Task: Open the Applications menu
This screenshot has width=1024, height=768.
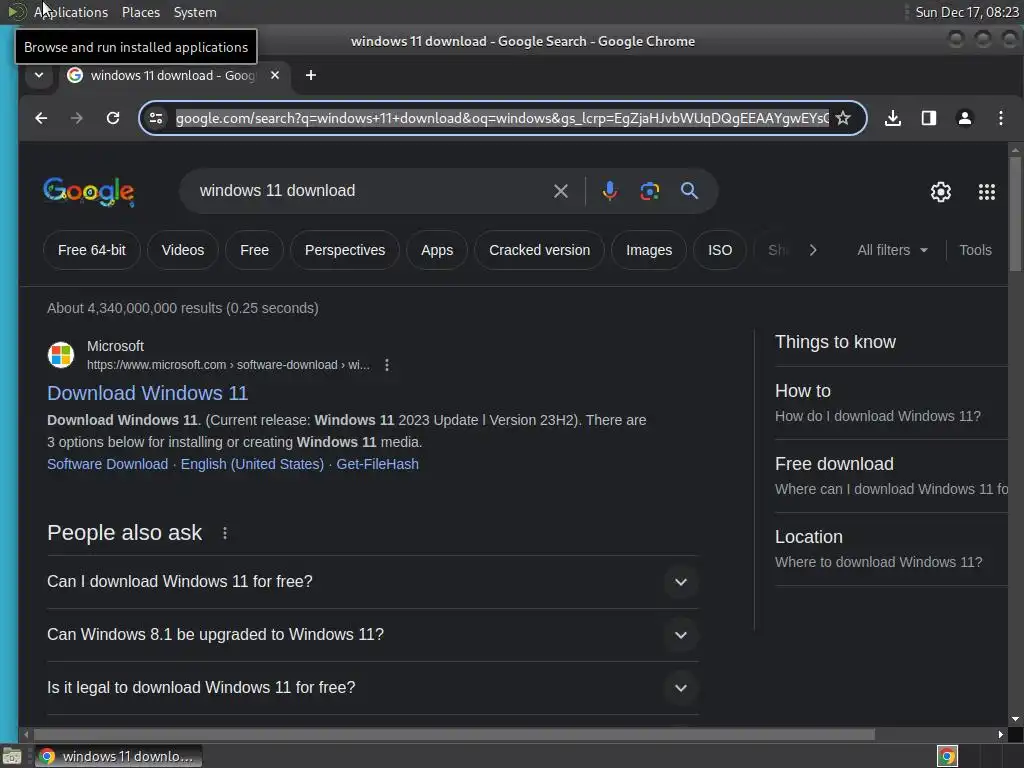Action: 71,12
